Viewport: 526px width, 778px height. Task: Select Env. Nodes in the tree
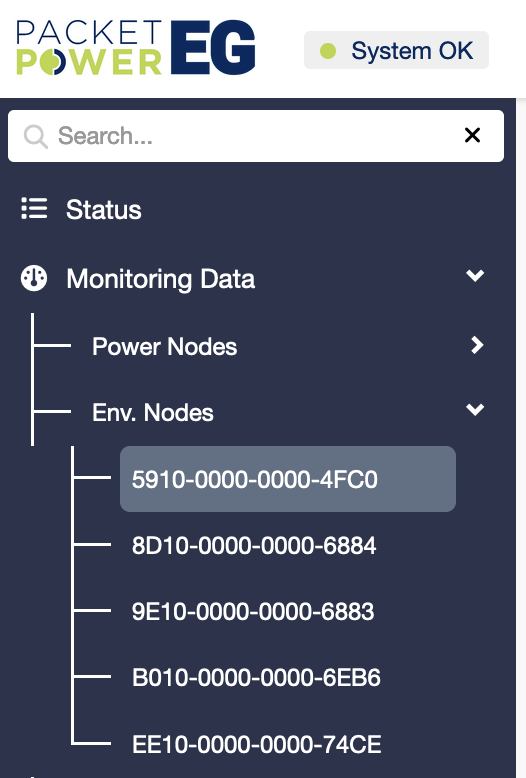153,413
